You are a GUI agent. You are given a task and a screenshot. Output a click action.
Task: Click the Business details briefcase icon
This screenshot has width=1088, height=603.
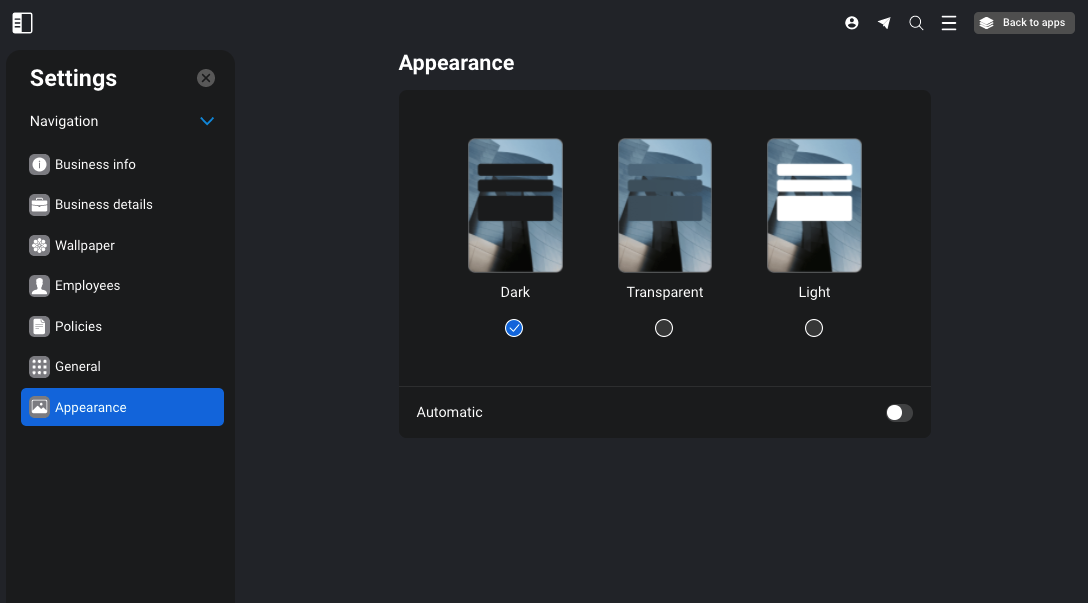[40, 205]
